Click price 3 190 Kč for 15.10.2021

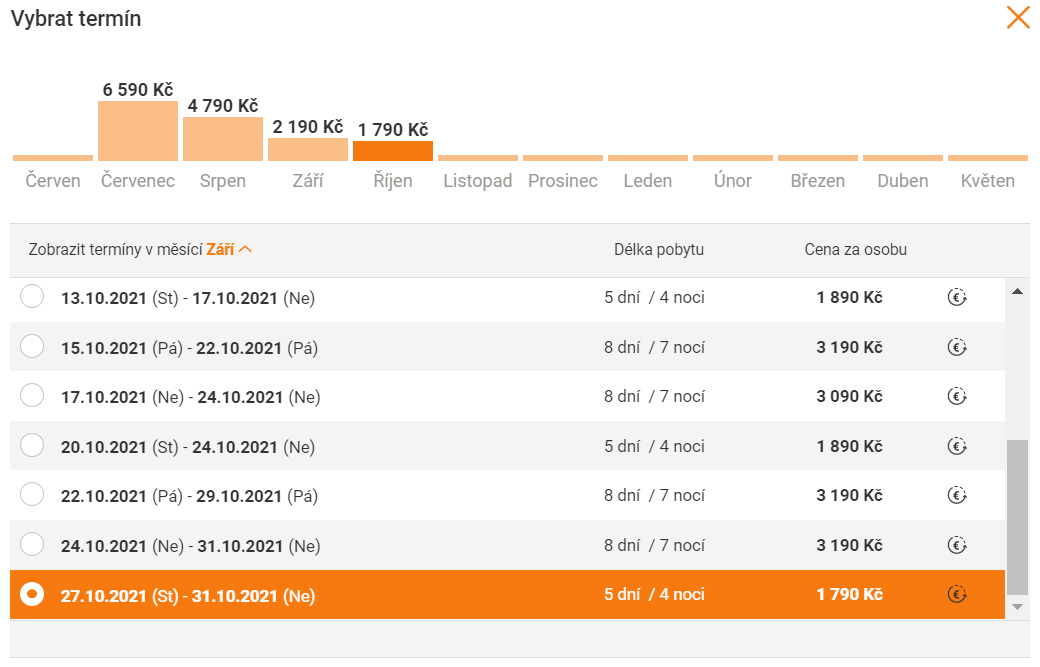tap(849, 347)
